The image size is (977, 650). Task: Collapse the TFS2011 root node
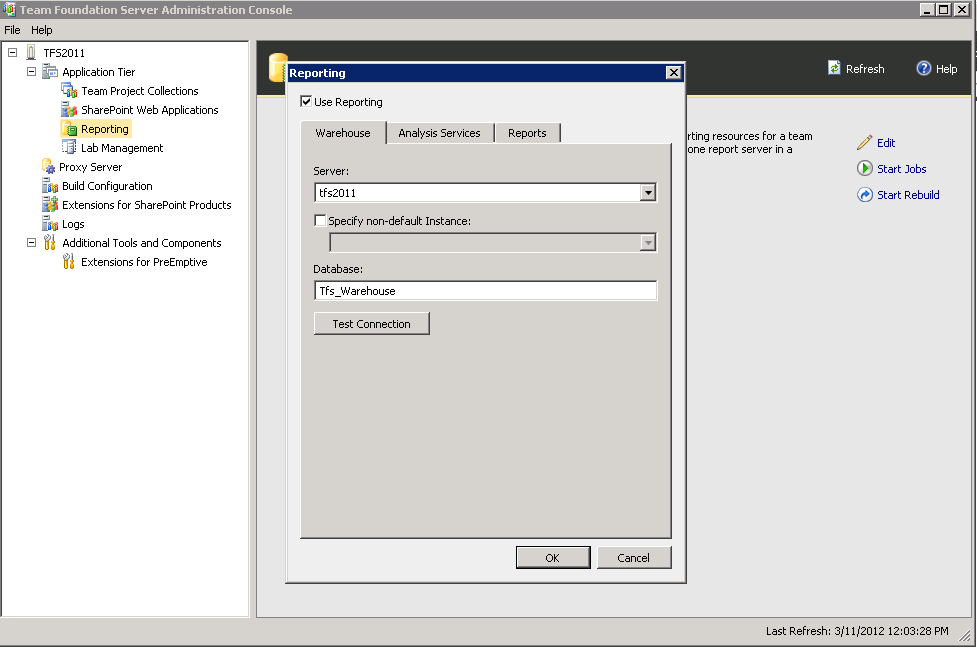point(12,53)
